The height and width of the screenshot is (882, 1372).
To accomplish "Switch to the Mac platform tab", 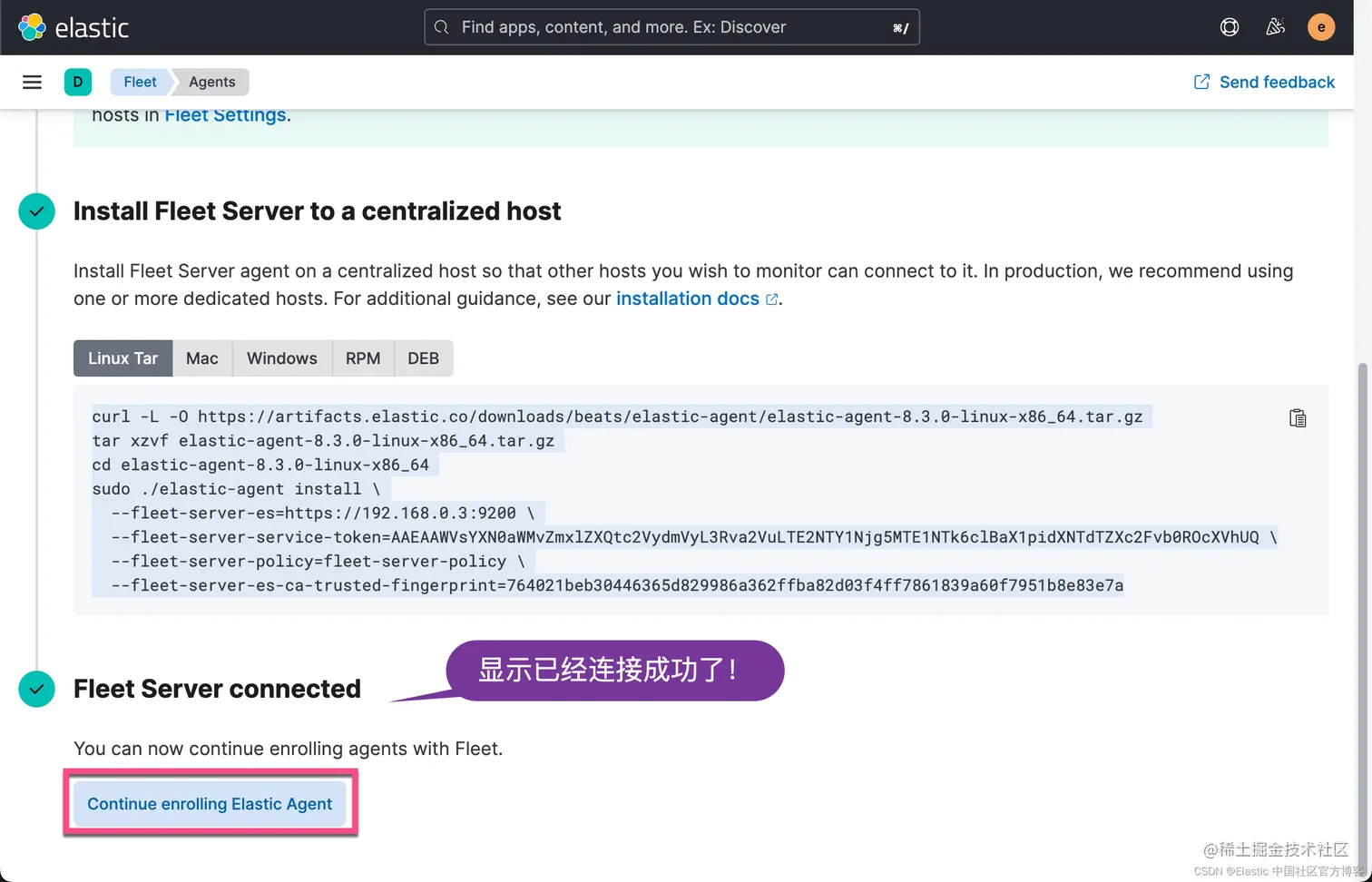I will 202,358.
